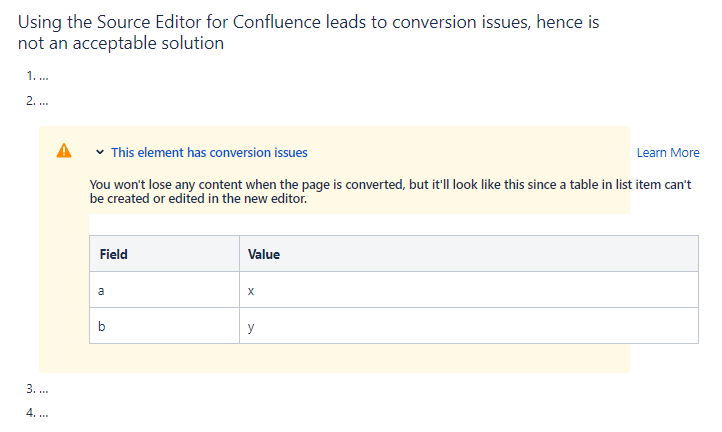Screen dimensions: 722x432
Task: Click table cell containing 'b'
Action: click(x=164, y=326)
